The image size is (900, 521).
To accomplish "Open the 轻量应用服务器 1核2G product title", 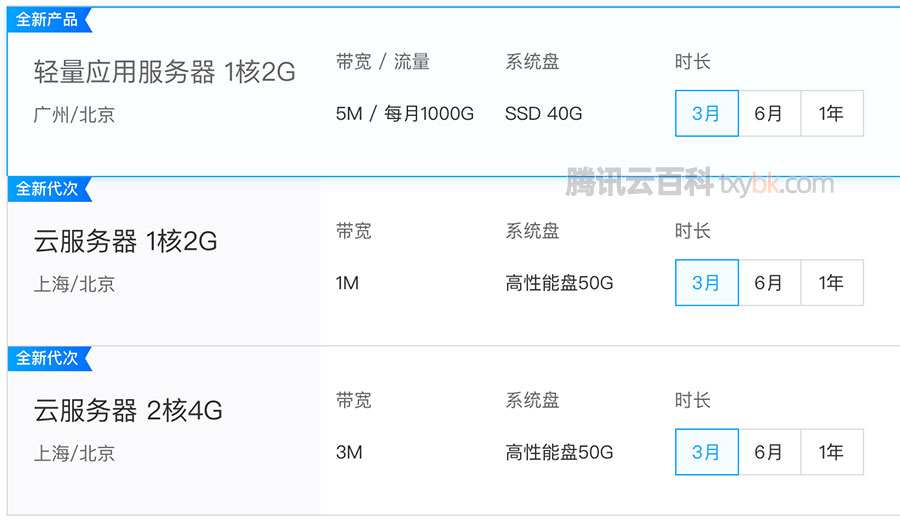I will (x=164, y=72).
